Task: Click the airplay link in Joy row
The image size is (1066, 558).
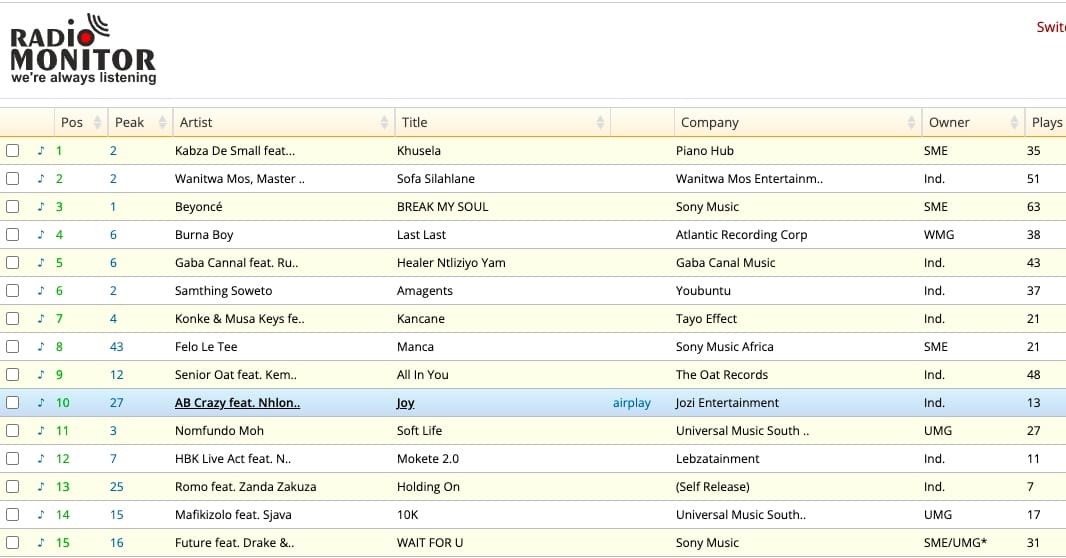Action: (x=632, y=403)
